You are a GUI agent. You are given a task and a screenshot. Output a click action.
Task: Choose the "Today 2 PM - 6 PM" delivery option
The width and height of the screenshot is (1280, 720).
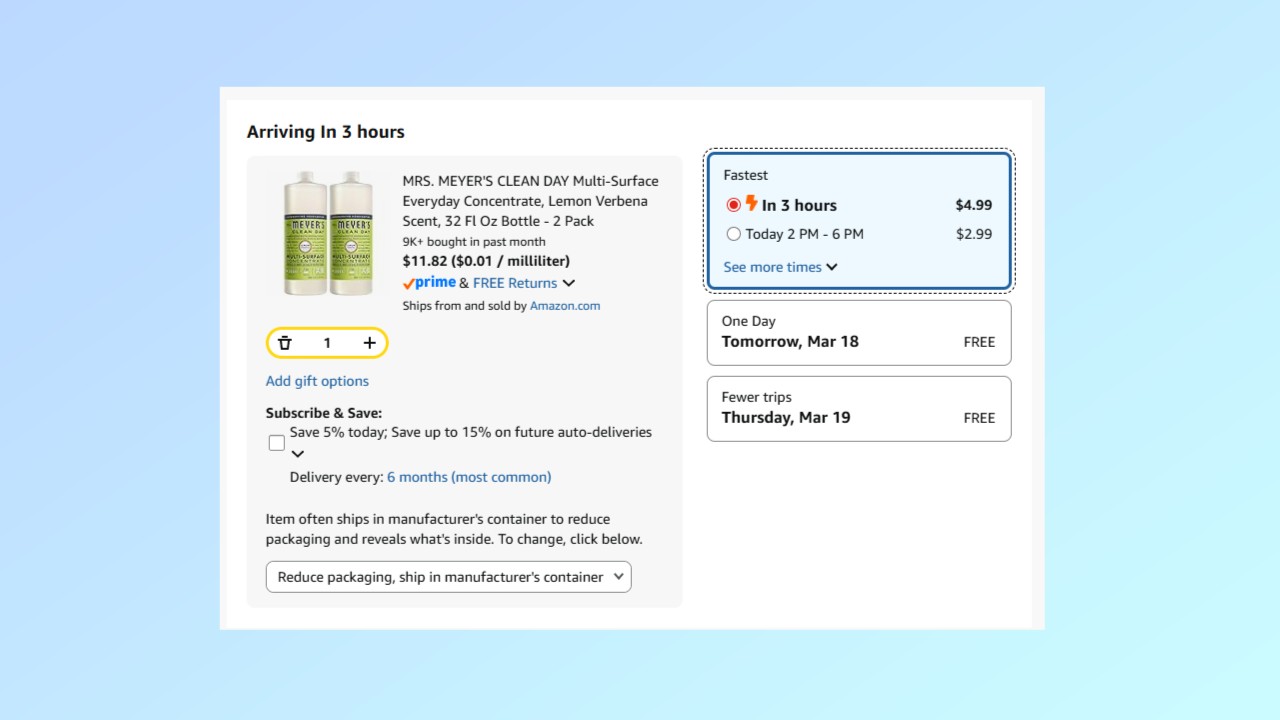733,233
